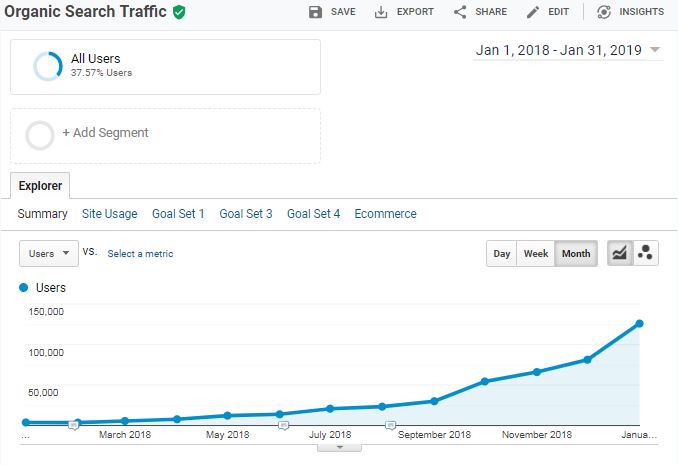The width and height of the screenshot is (678, 465).
Task: Open the Insights panel icon
Action: 604,12
